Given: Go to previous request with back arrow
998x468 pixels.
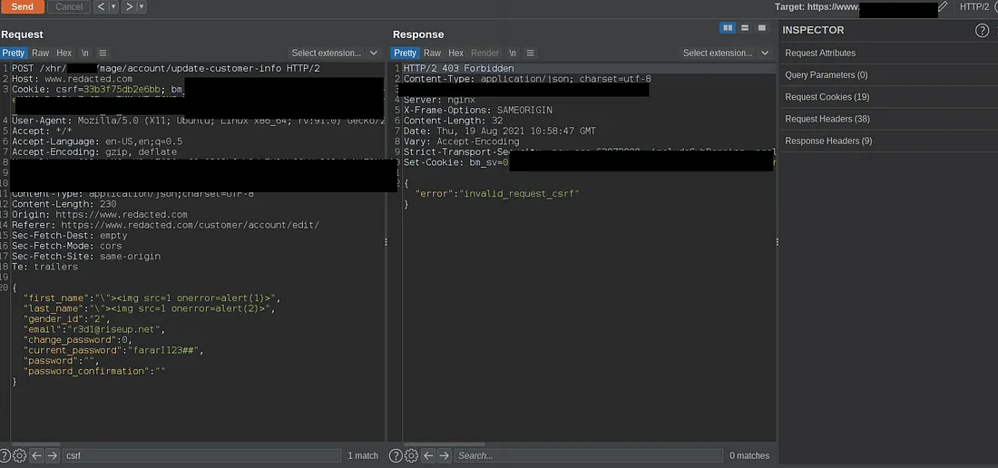Looking at the screenshot, I should tap(101, 7).
